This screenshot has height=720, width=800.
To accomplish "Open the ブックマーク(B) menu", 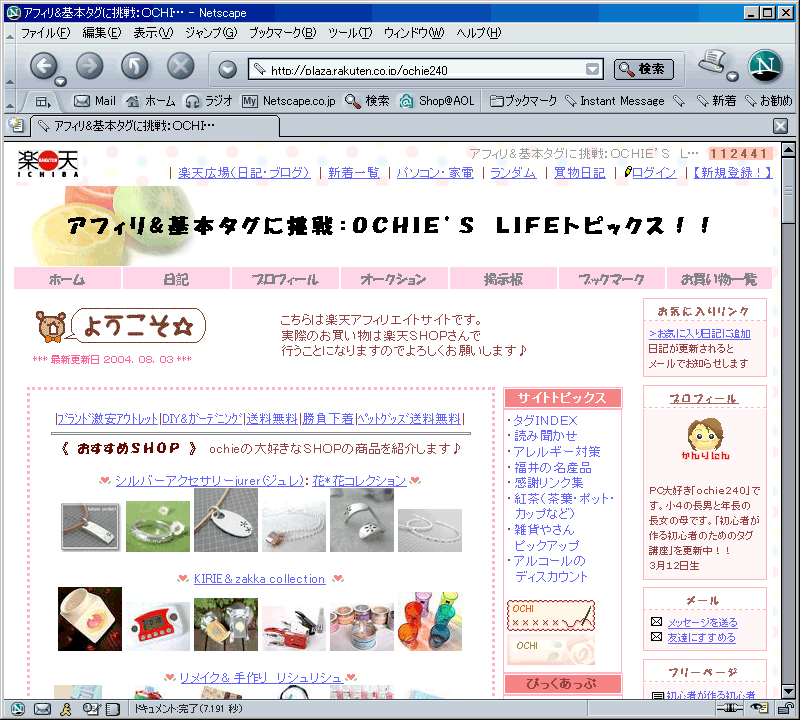I will [x=283, y=33].
